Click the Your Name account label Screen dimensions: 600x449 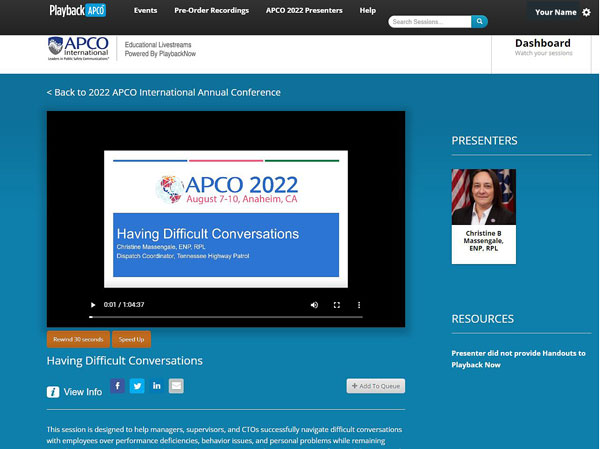(x=556, y=12)
